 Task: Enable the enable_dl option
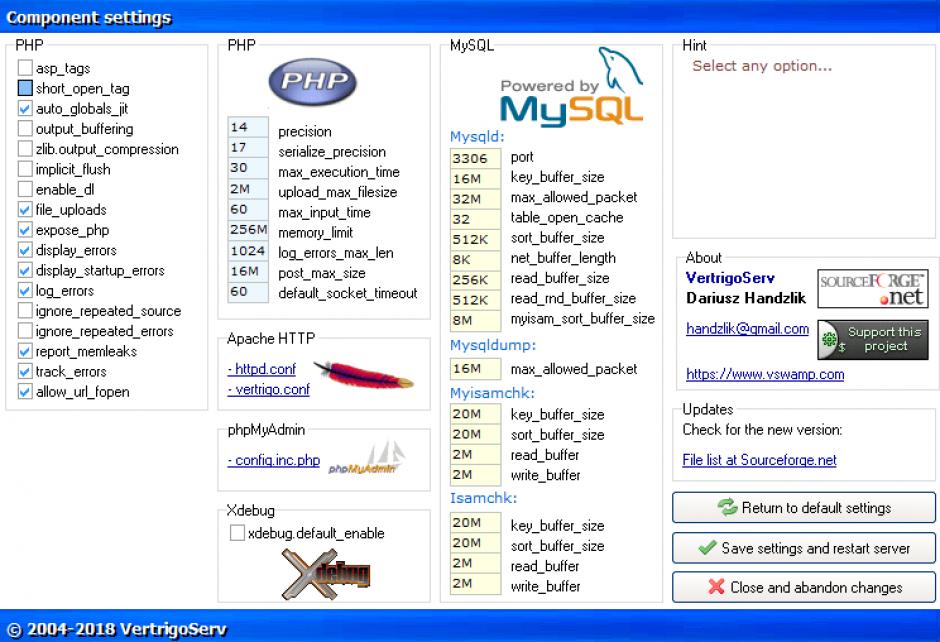(x=25, y=189)
